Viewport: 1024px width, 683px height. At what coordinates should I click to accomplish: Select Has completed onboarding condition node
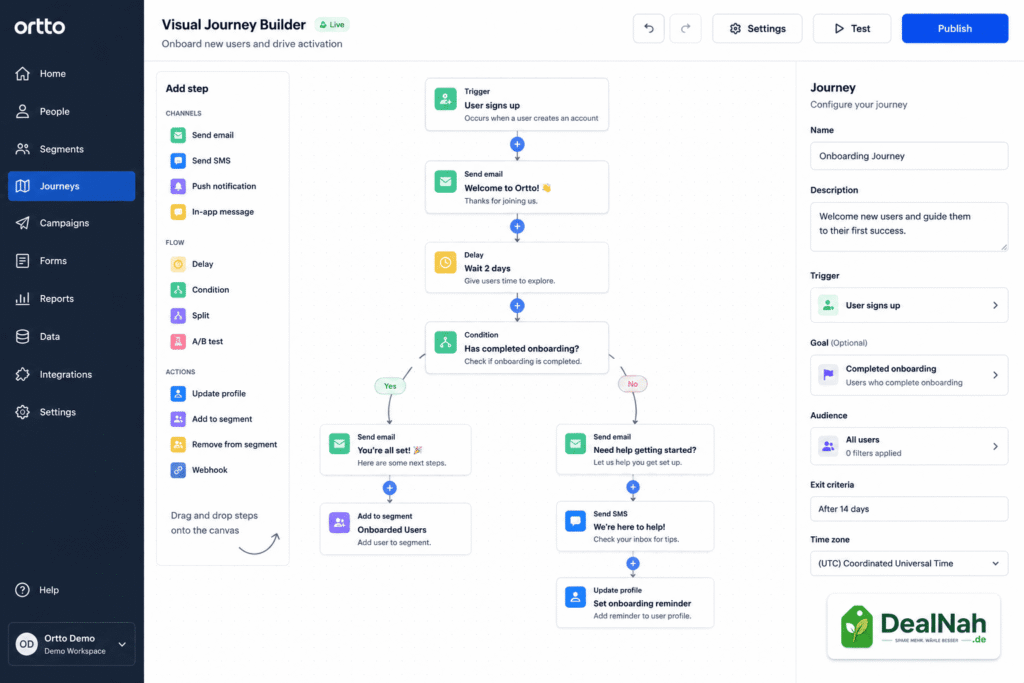coord(517,347)
